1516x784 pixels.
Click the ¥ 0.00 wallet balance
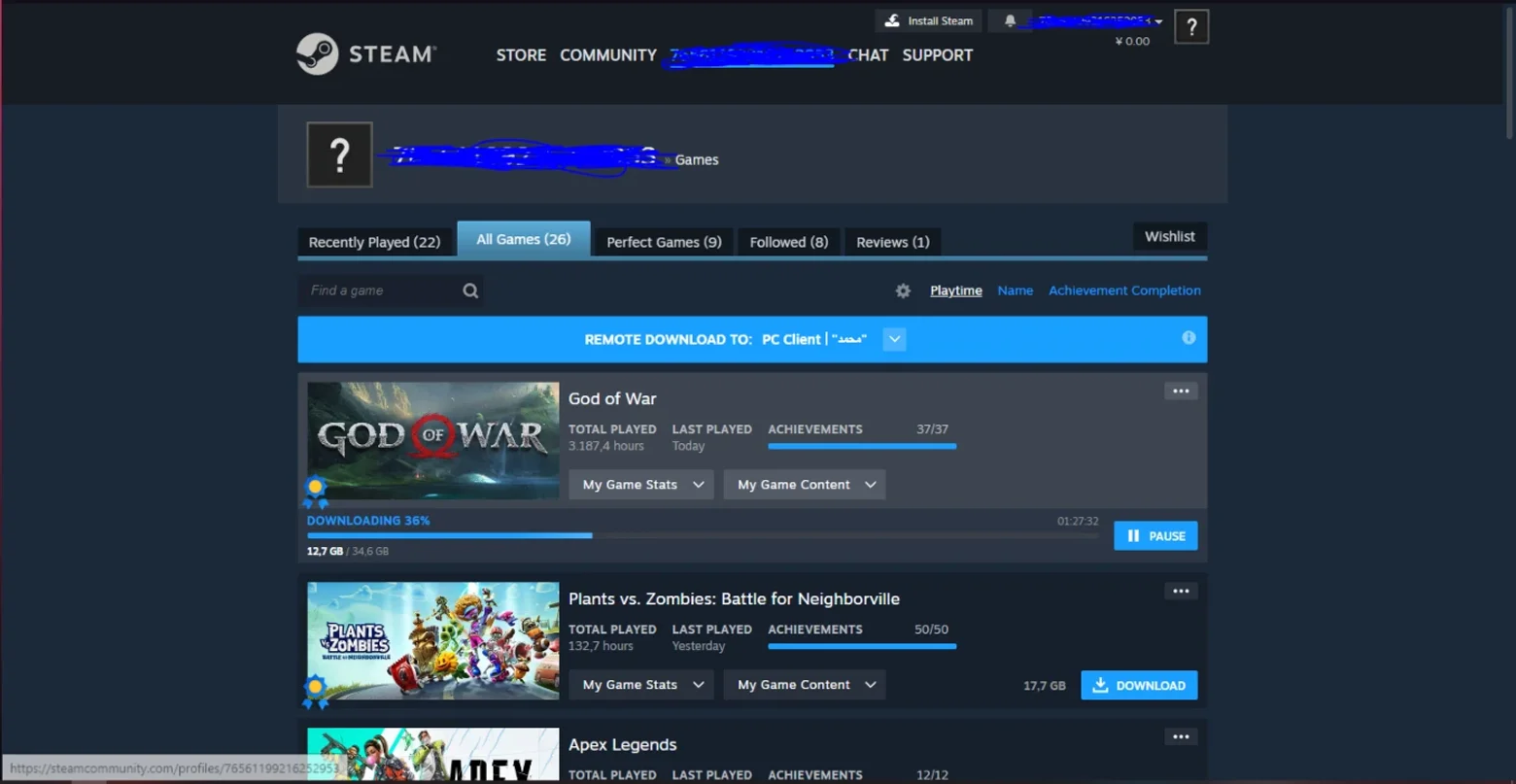1132,41
